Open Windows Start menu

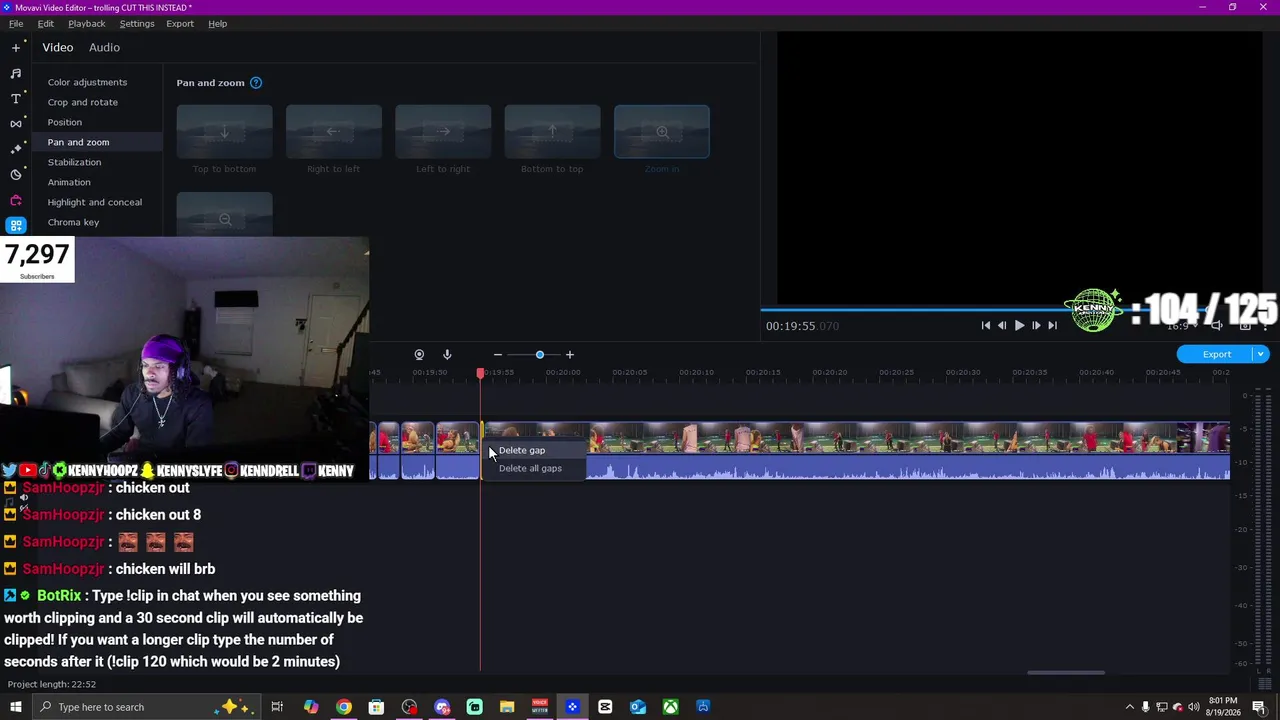pos(16,707)
